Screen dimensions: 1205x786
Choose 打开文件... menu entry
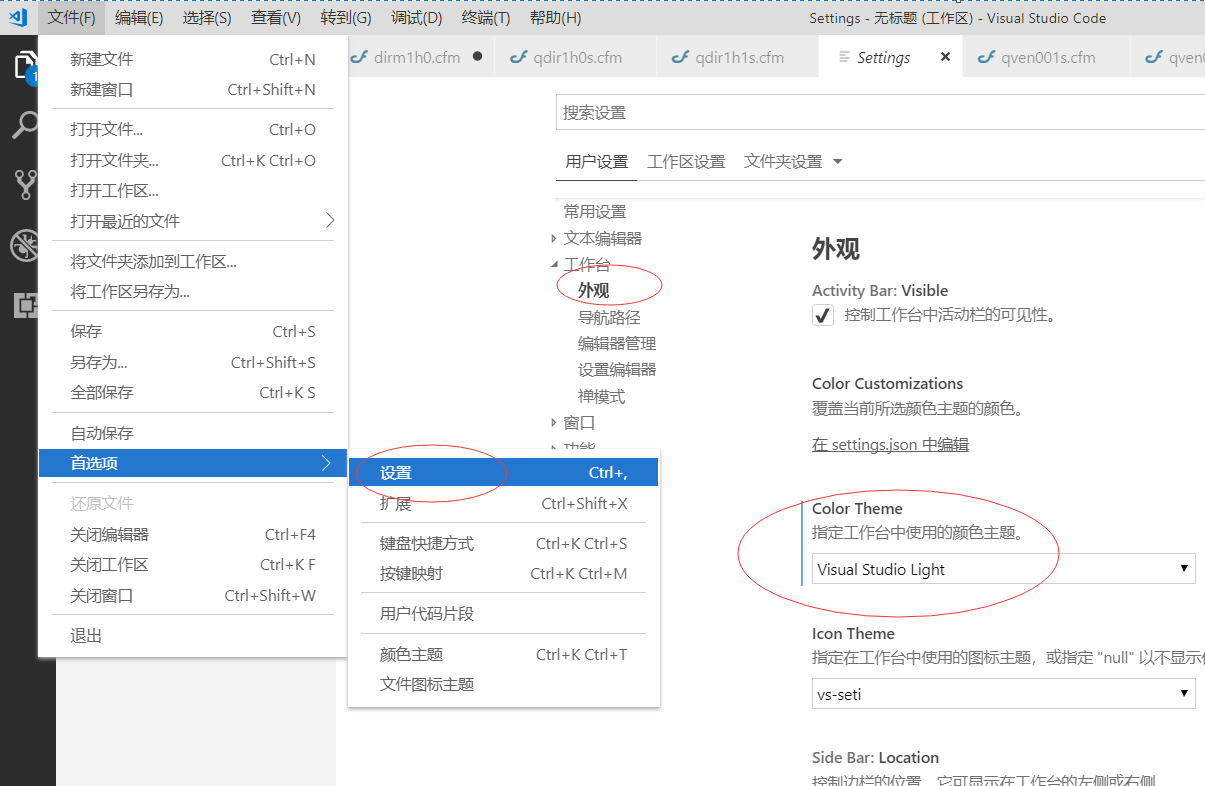(x=193, y=129)
